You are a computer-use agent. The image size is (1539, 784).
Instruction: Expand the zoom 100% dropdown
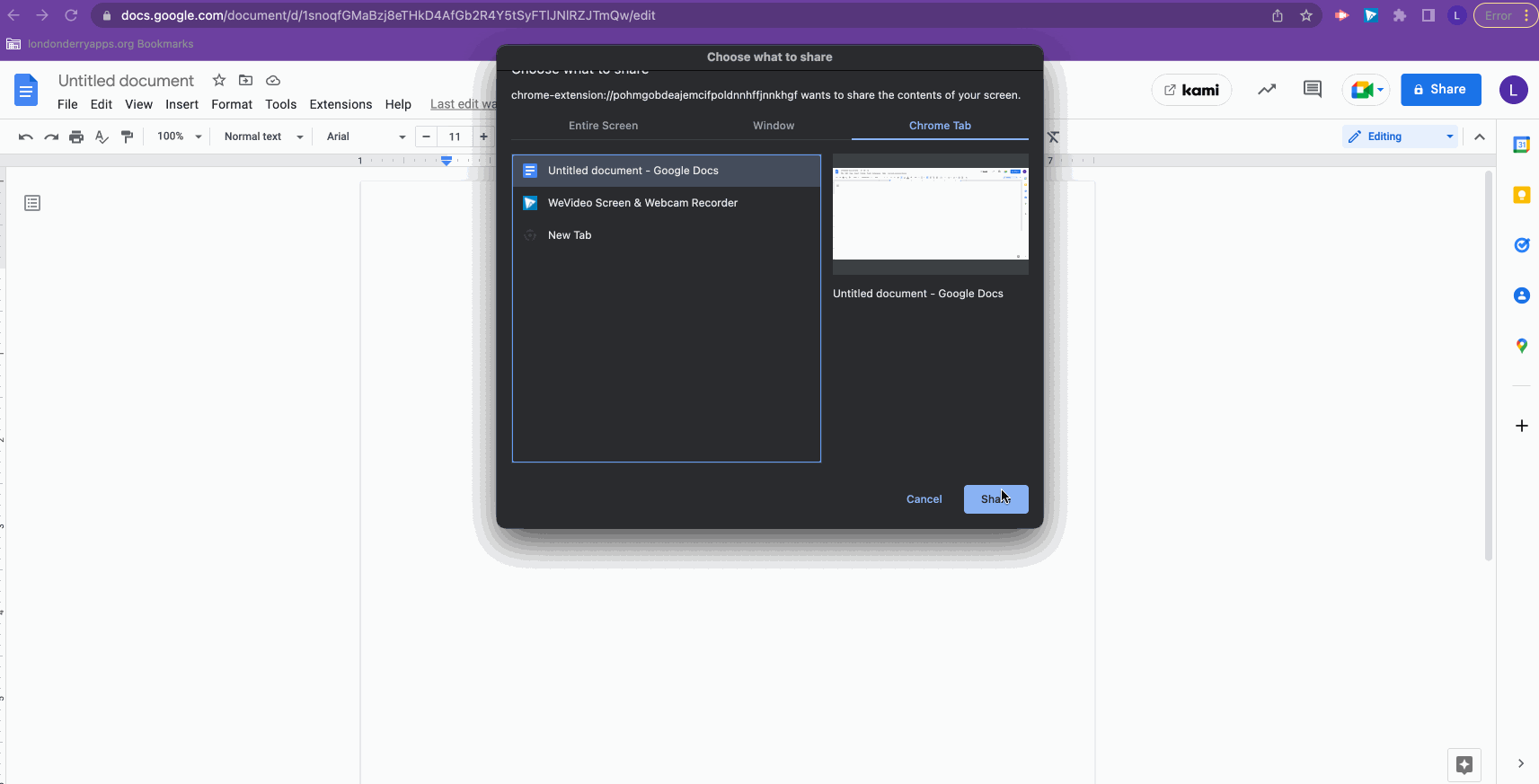point(179,137)
